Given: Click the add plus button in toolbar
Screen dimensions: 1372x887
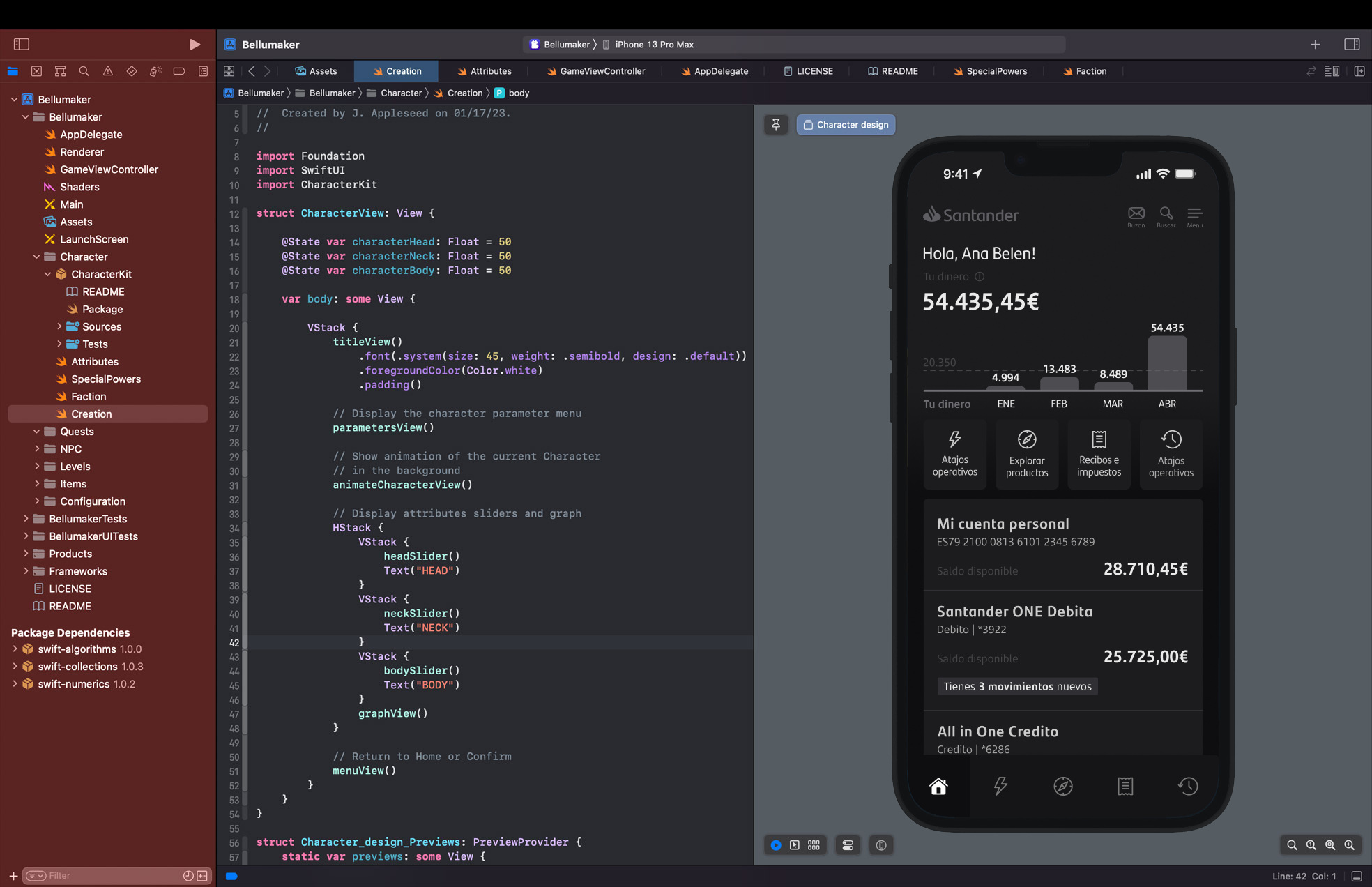Looking at the screenshot, I should [x=1315, y=44].
